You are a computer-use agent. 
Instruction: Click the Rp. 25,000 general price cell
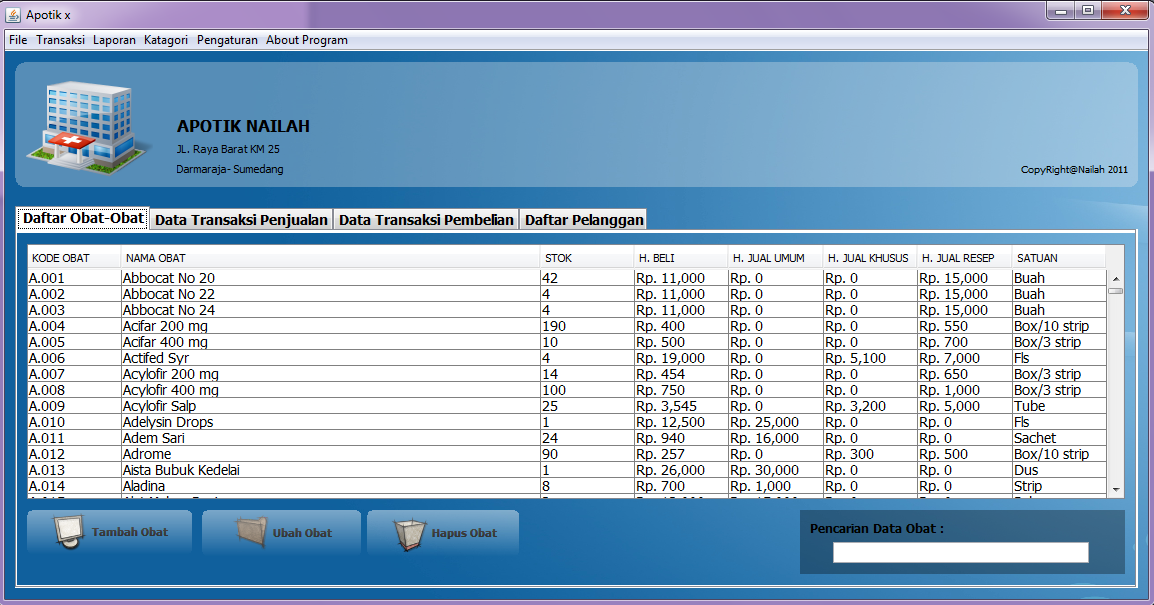(776, 422)
